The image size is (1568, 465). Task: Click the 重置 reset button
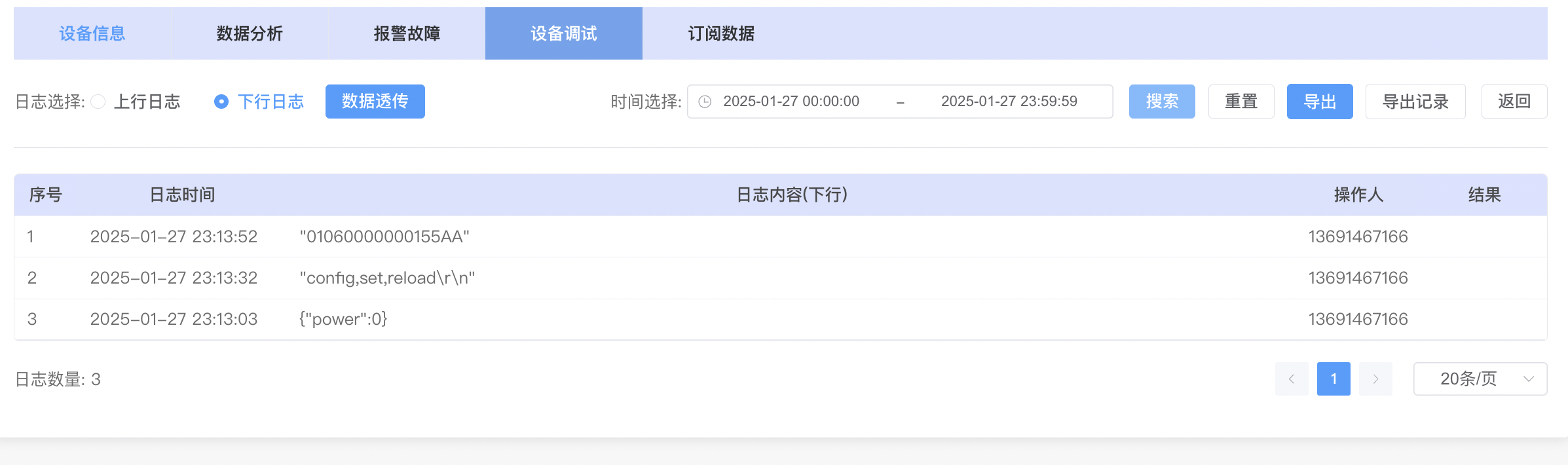1241,102
